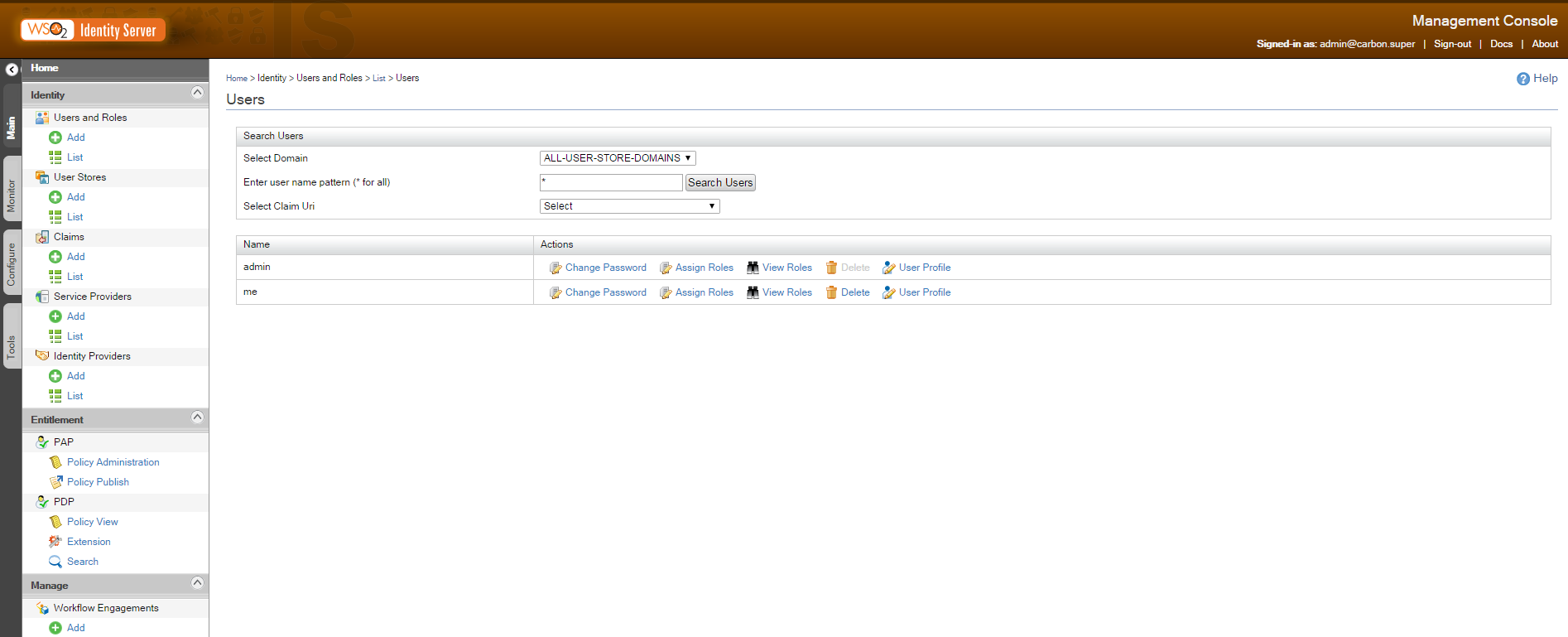This screenshot has height=637, width=1568.
Task: Select the admin user name cell
Action: point(385,267)
